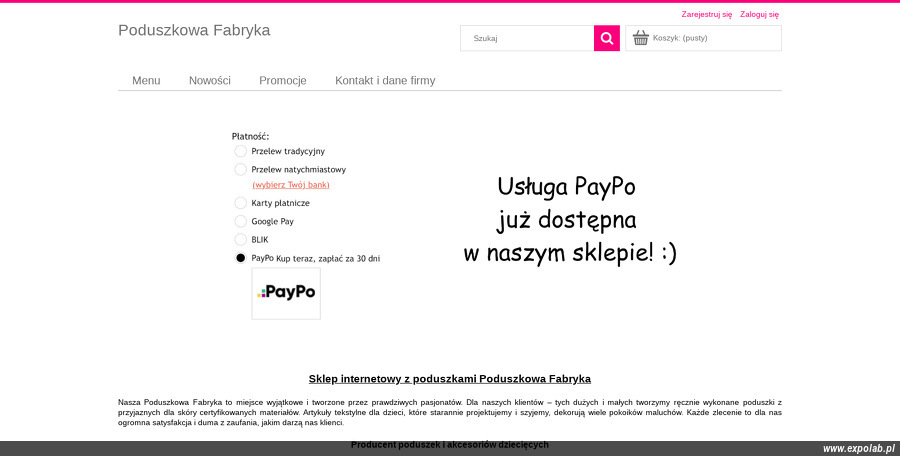Click the Poduszkowa Fabryka site title
Viewport: 900px width, 456px height.
[194, 30]
